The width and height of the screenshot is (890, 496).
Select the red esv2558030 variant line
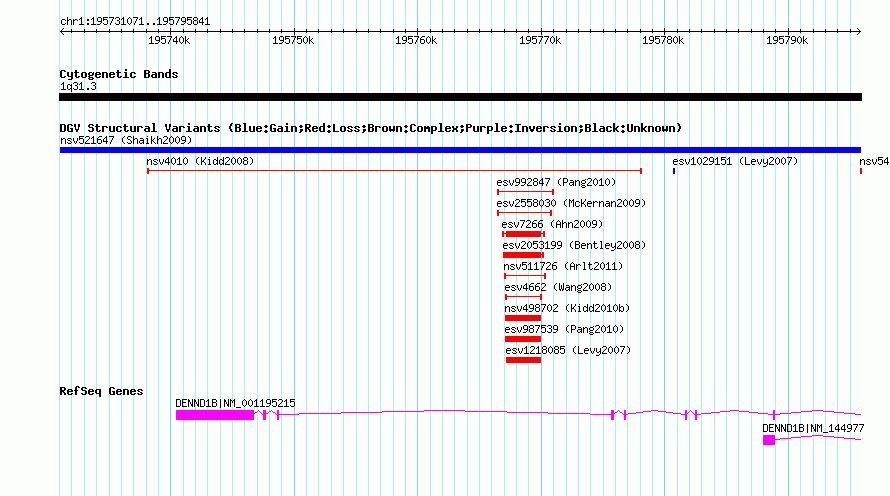click(x=524, y=213)
